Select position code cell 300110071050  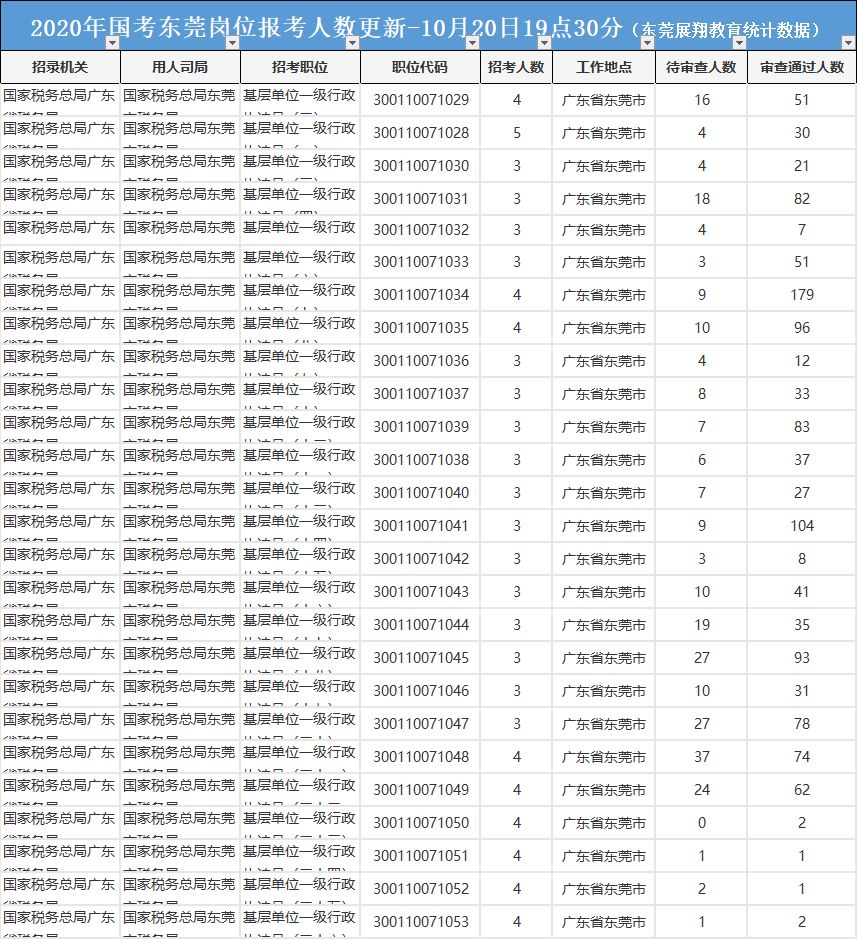click(420, 822)
